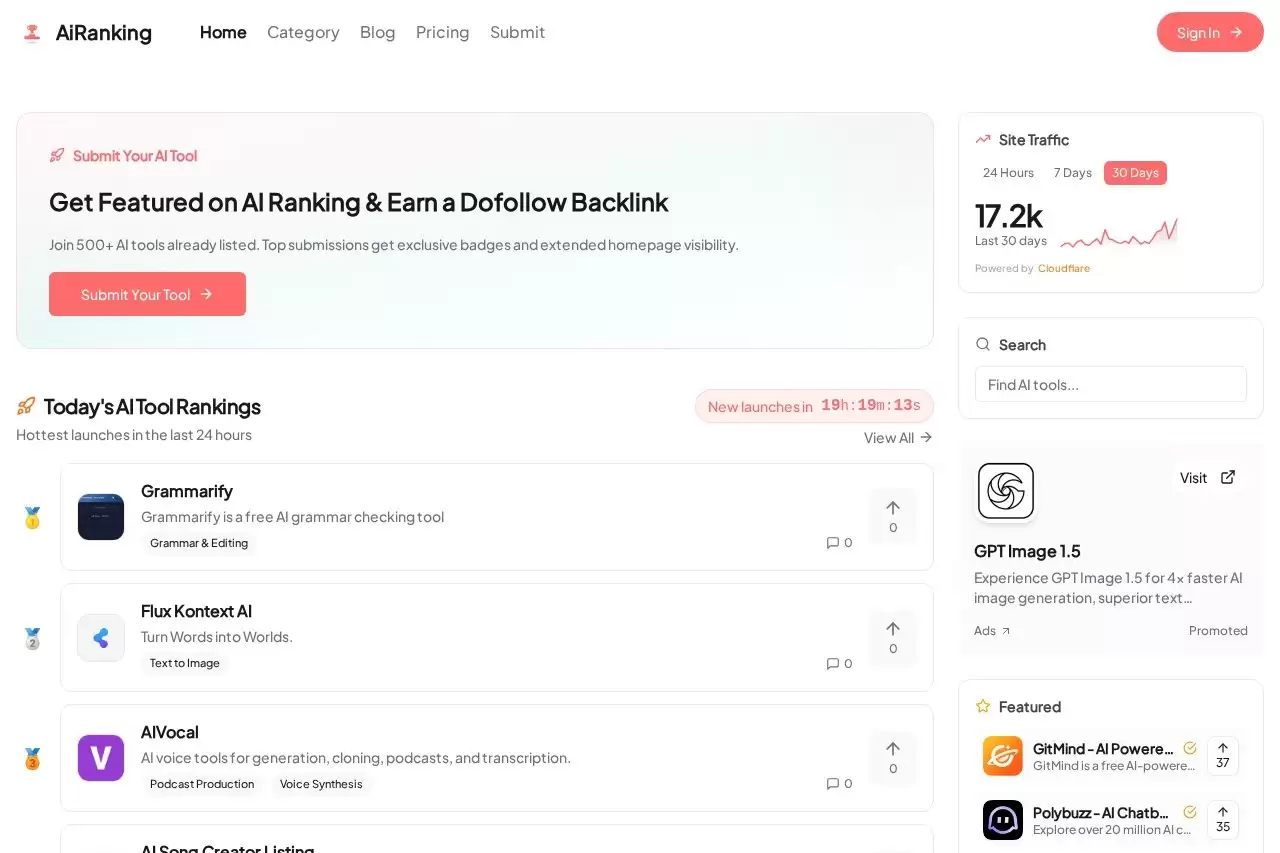
Task: Open the Cloudflare link
Action: pyautogui.click(x=1063, y=268)
